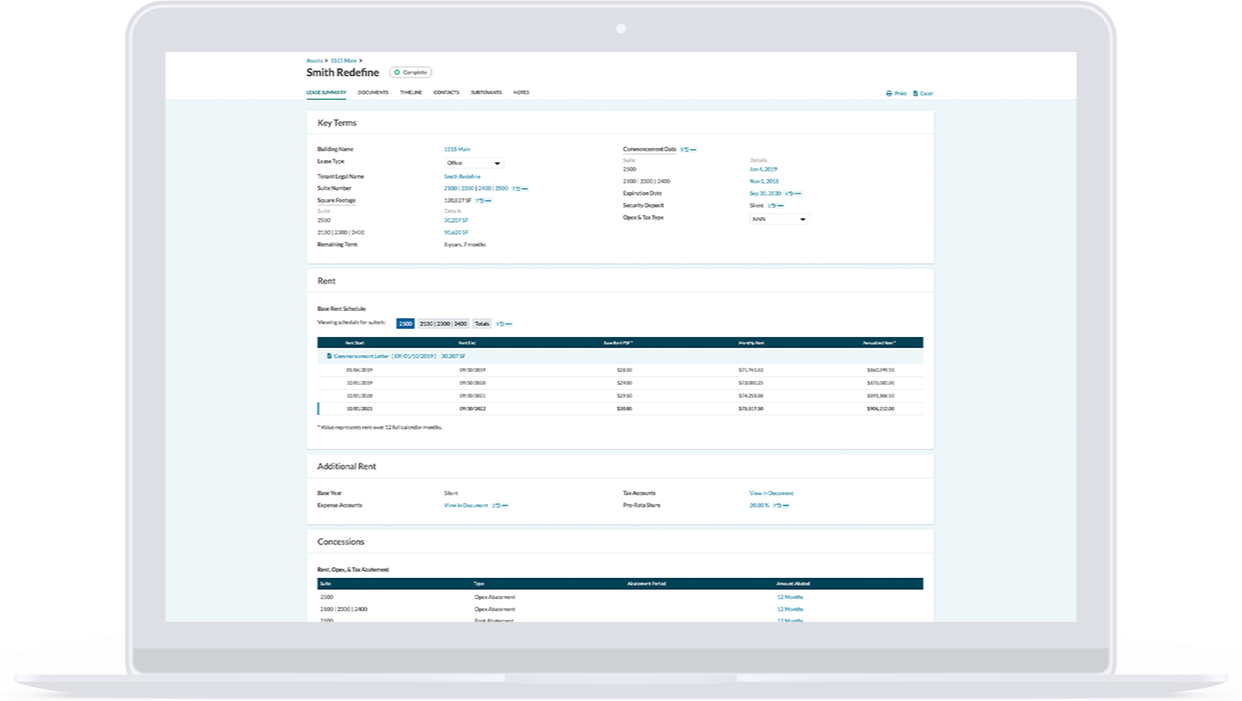The width and height of the screenshot is (1242, 701).
Task: Show Totals in the Base Rent Schedule
Action: (x=483, y=323)
